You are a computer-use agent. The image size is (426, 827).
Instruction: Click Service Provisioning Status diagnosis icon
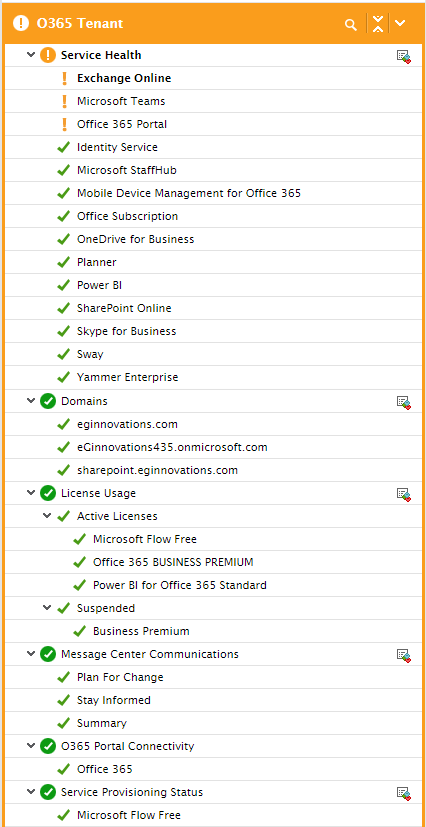(x=404, y=793)
